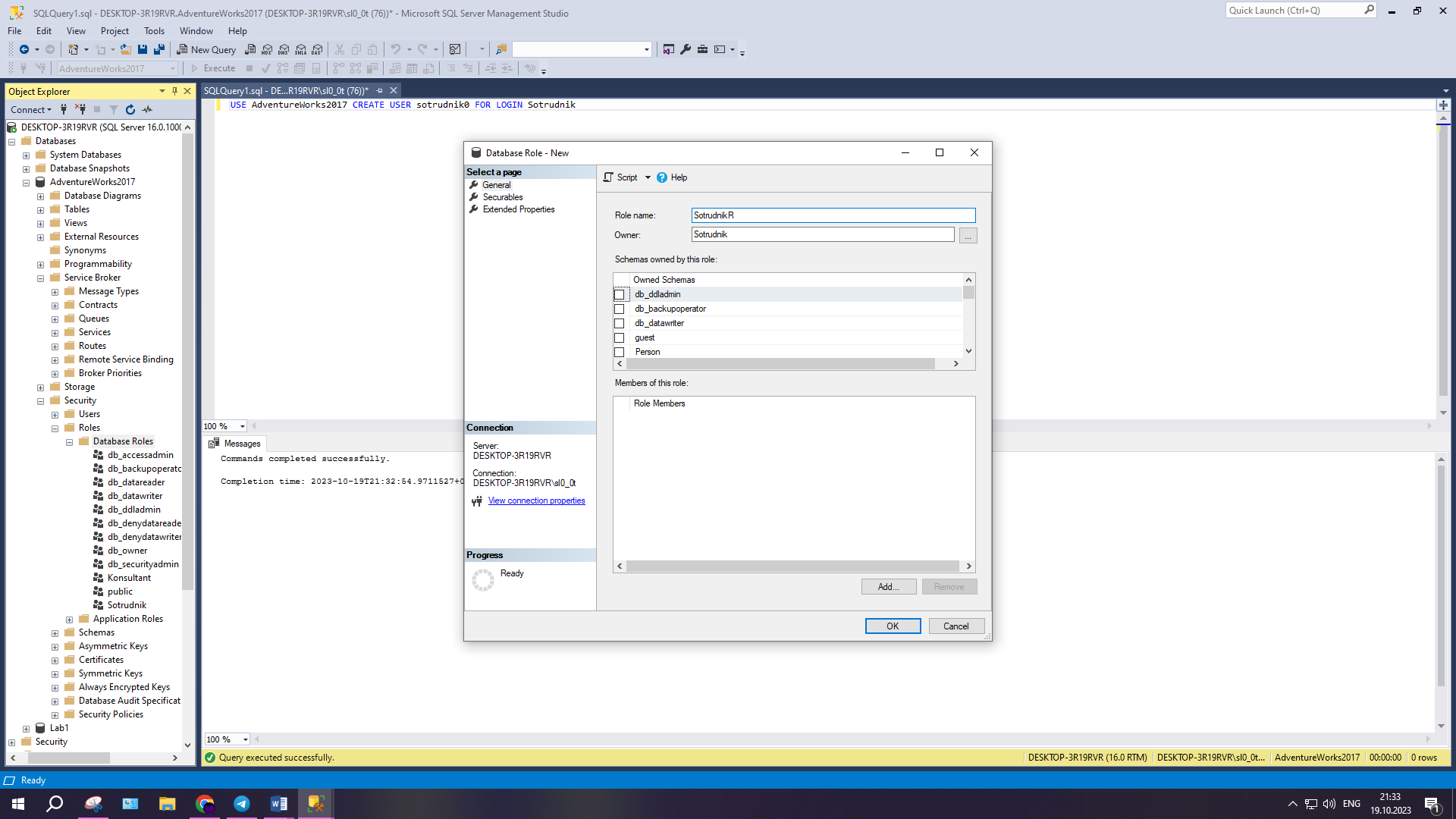Open the Tools menu
The image size is (1456, 819).
click(x=154, y=31)
